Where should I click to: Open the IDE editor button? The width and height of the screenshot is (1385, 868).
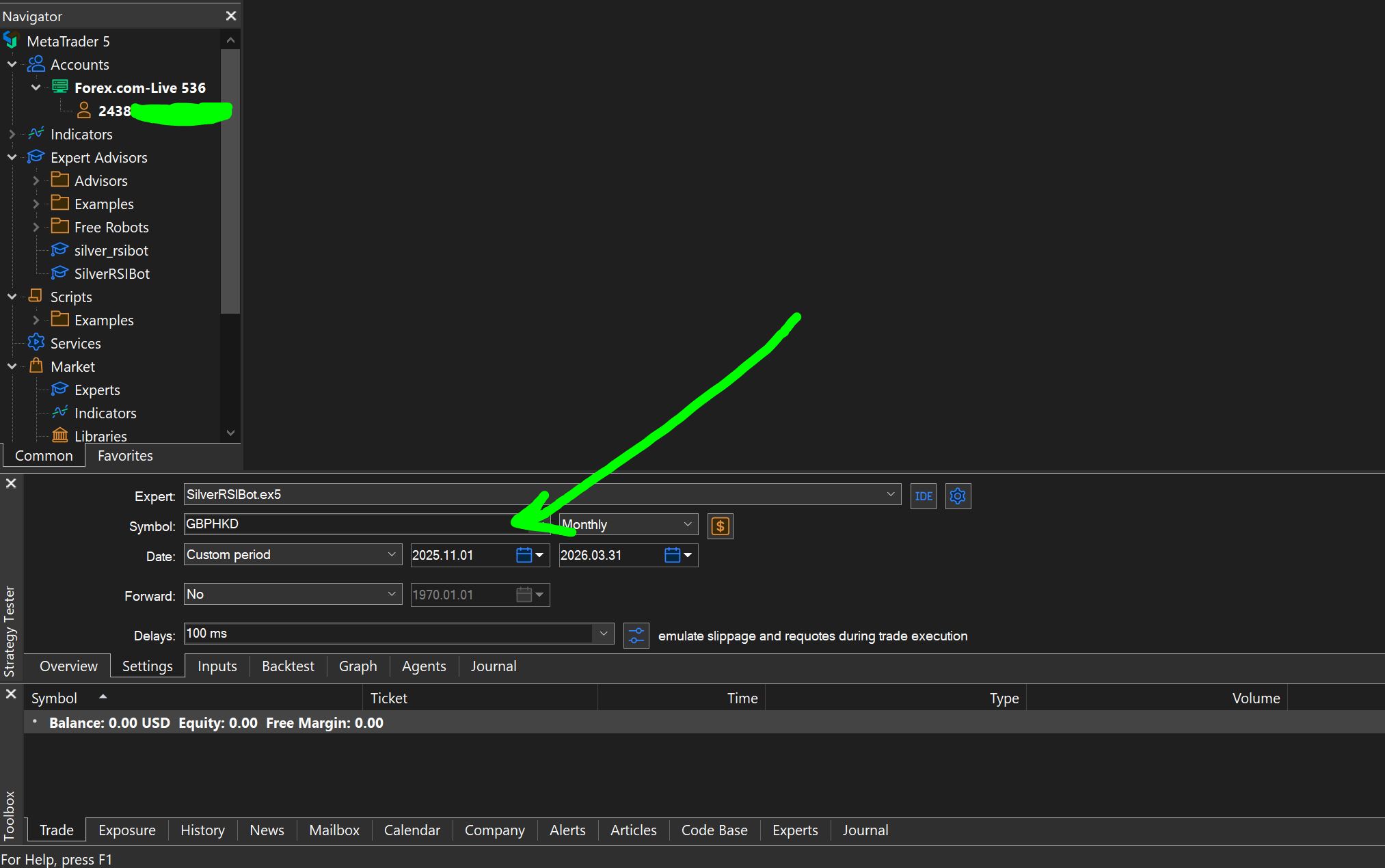(x=923, y=496)
